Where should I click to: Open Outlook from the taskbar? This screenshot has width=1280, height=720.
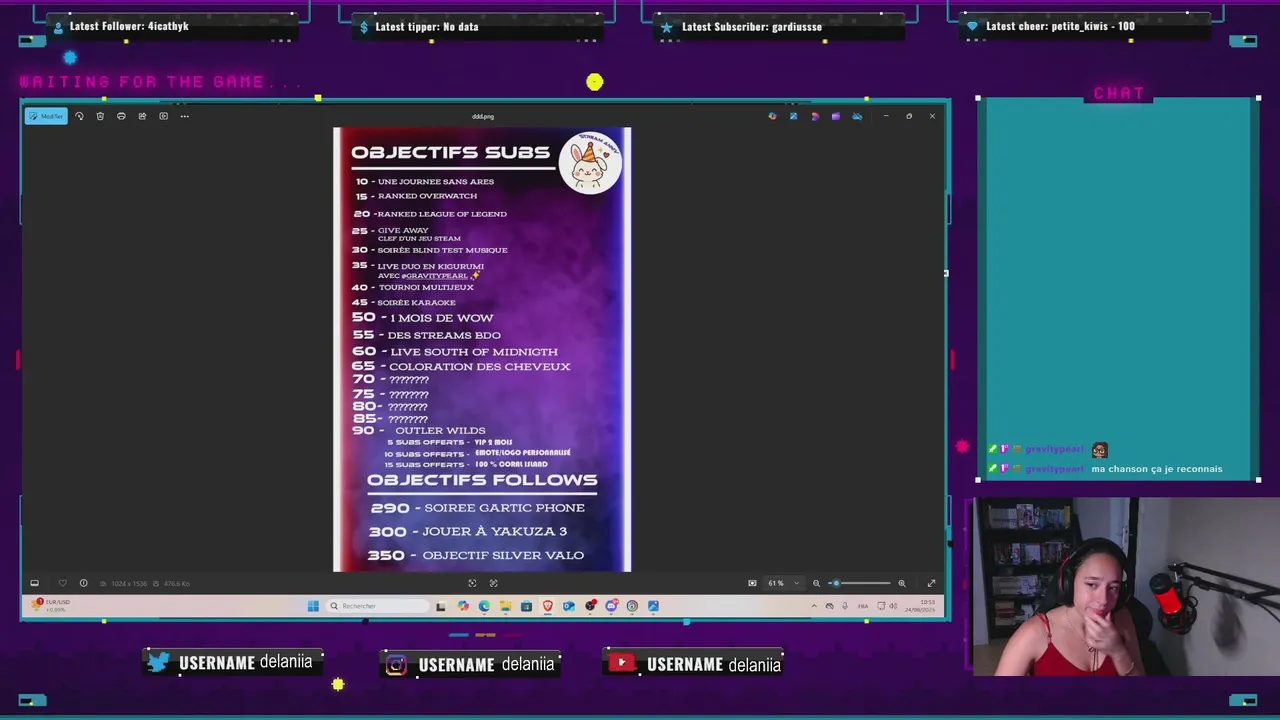[569, 605]
